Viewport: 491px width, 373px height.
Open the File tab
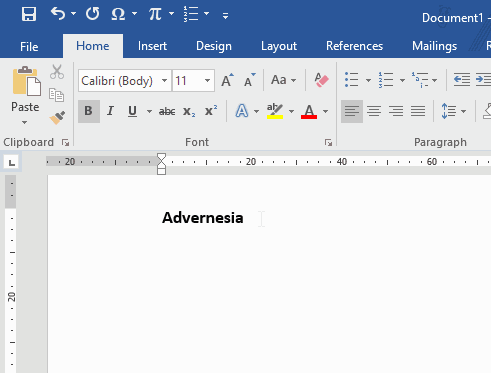pos(29,46)
